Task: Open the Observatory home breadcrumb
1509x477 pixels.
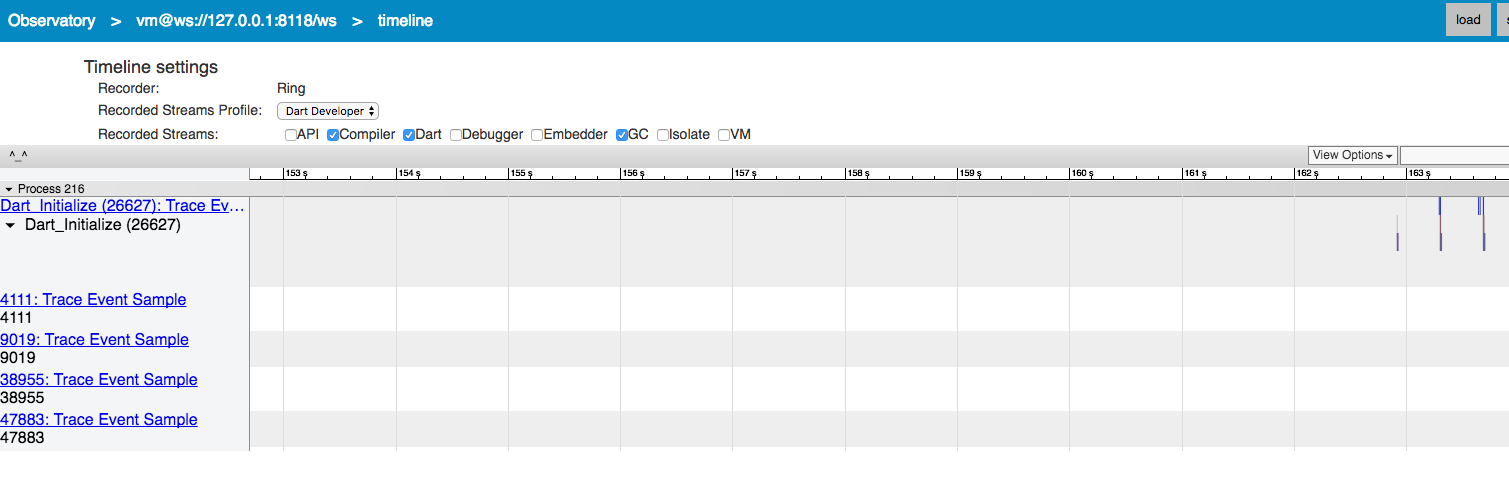Action: [52, 20]
